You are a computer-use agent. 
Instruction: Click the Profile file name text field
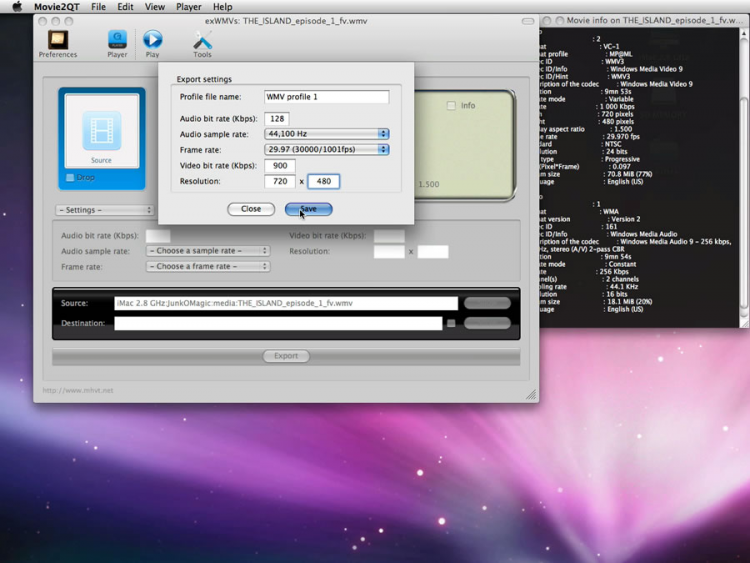[x=326, y=97]
